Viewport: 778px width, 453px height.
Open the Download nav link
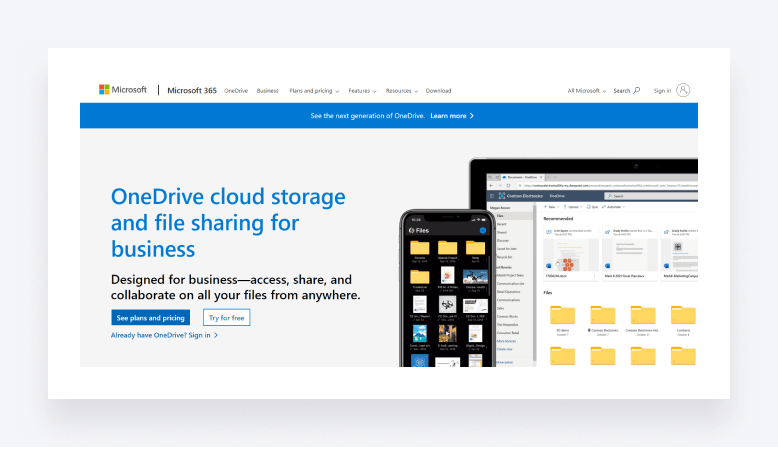tap(438, 91)
